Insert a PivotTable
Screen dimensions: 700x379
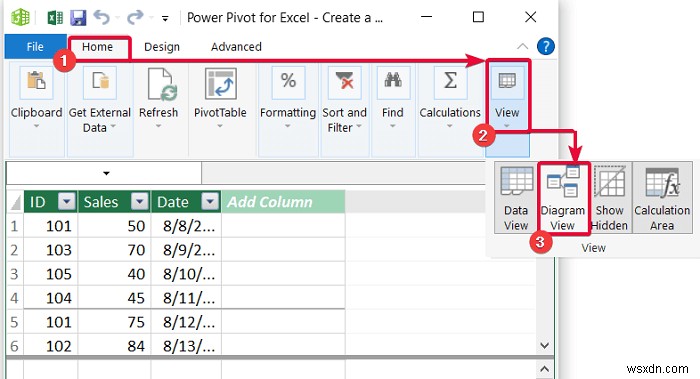tap(220, 99)
